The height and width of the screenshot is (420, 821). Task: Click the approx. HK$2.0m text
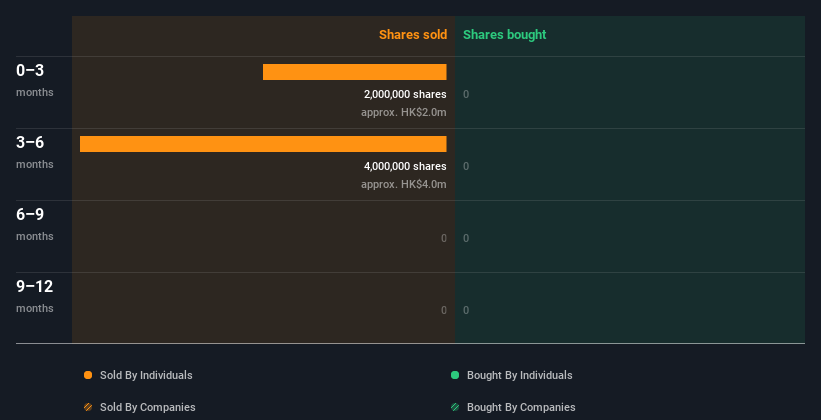point(404,112)
